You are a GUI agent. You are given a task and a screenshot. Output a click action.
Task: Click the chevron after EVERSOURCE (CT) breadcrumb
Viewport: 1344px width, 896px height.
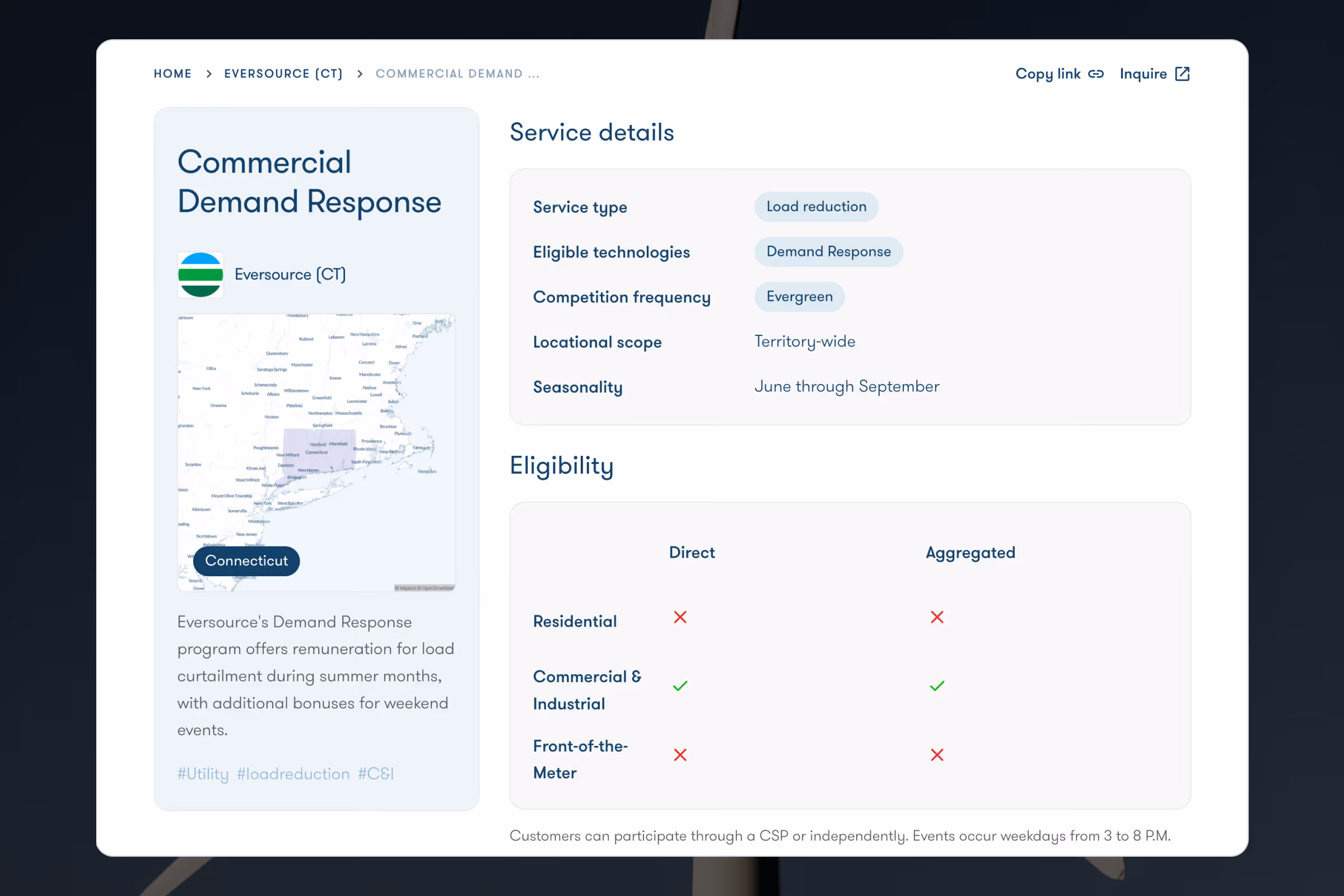360,74
